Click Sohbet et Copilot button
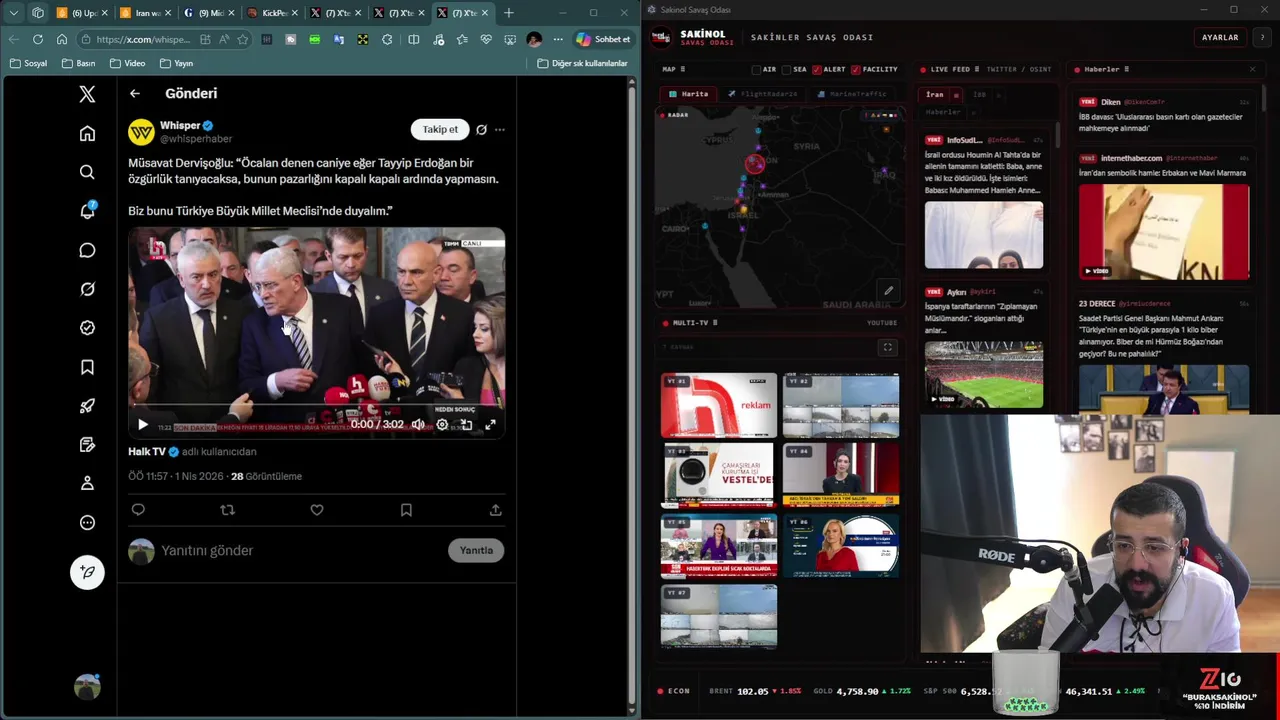Screen dimensions: 1280x720 pos(604,39)
